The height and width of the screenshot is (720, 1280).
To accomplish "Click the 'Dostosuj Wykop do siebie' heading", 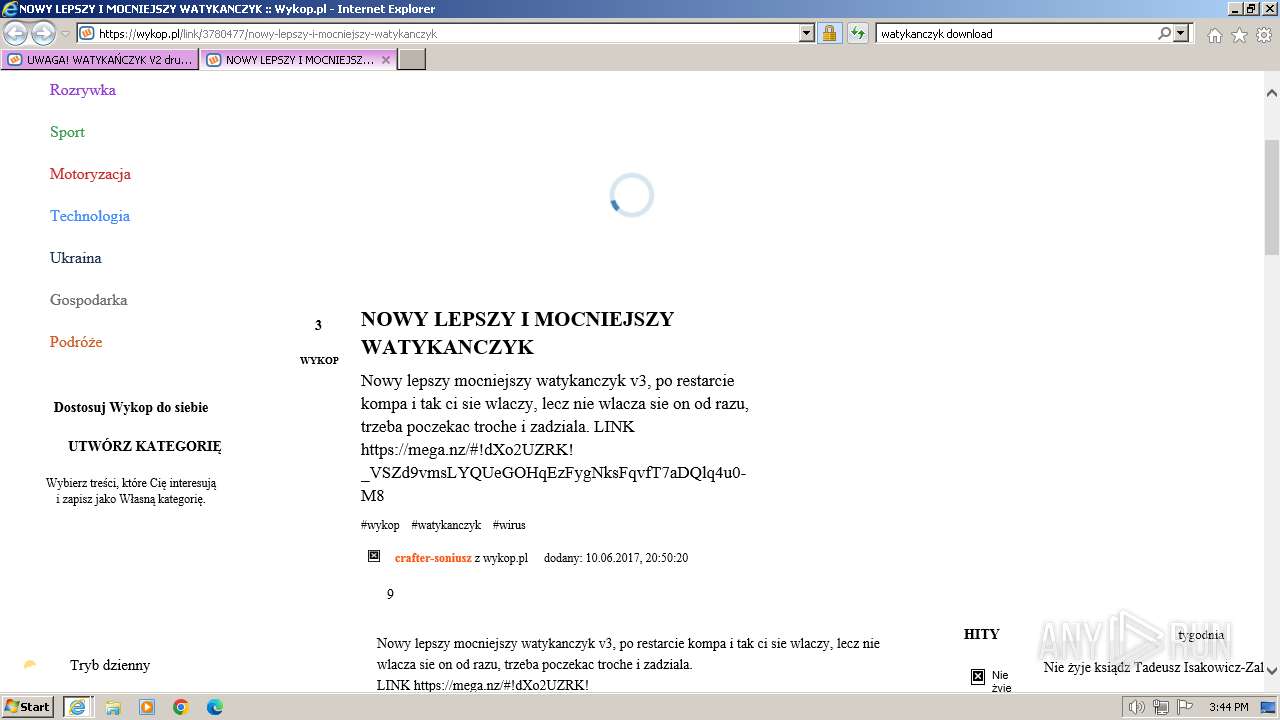I will [x=131, y=408].
